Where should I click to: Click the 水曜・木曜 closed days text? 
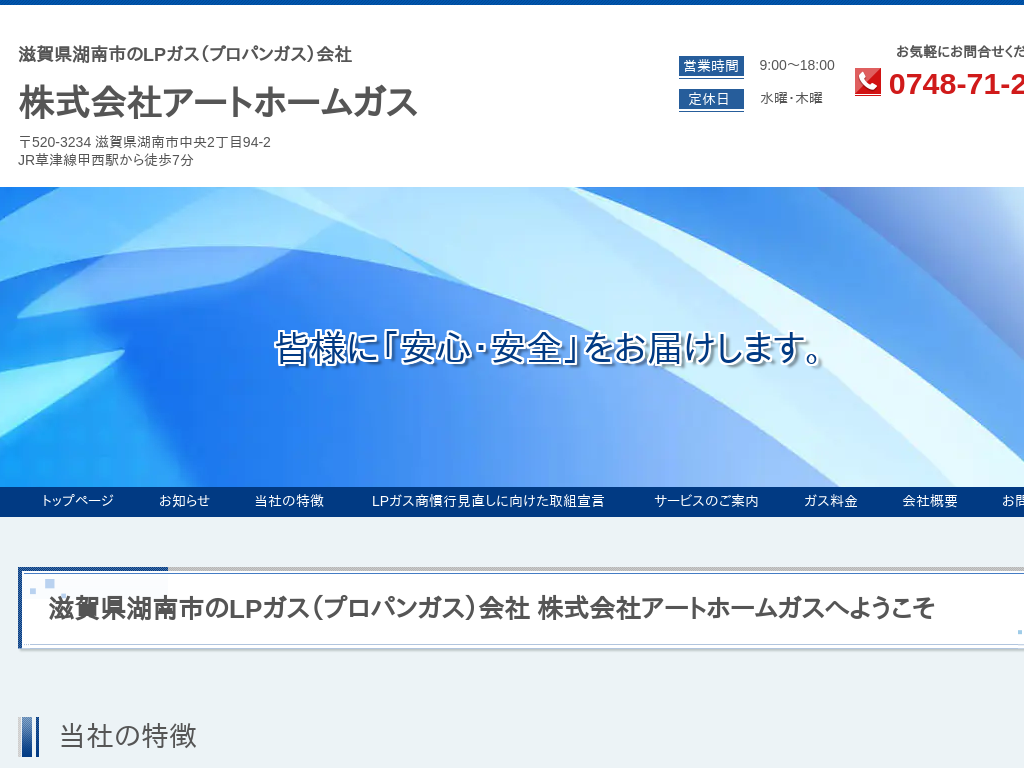[791, 99]
